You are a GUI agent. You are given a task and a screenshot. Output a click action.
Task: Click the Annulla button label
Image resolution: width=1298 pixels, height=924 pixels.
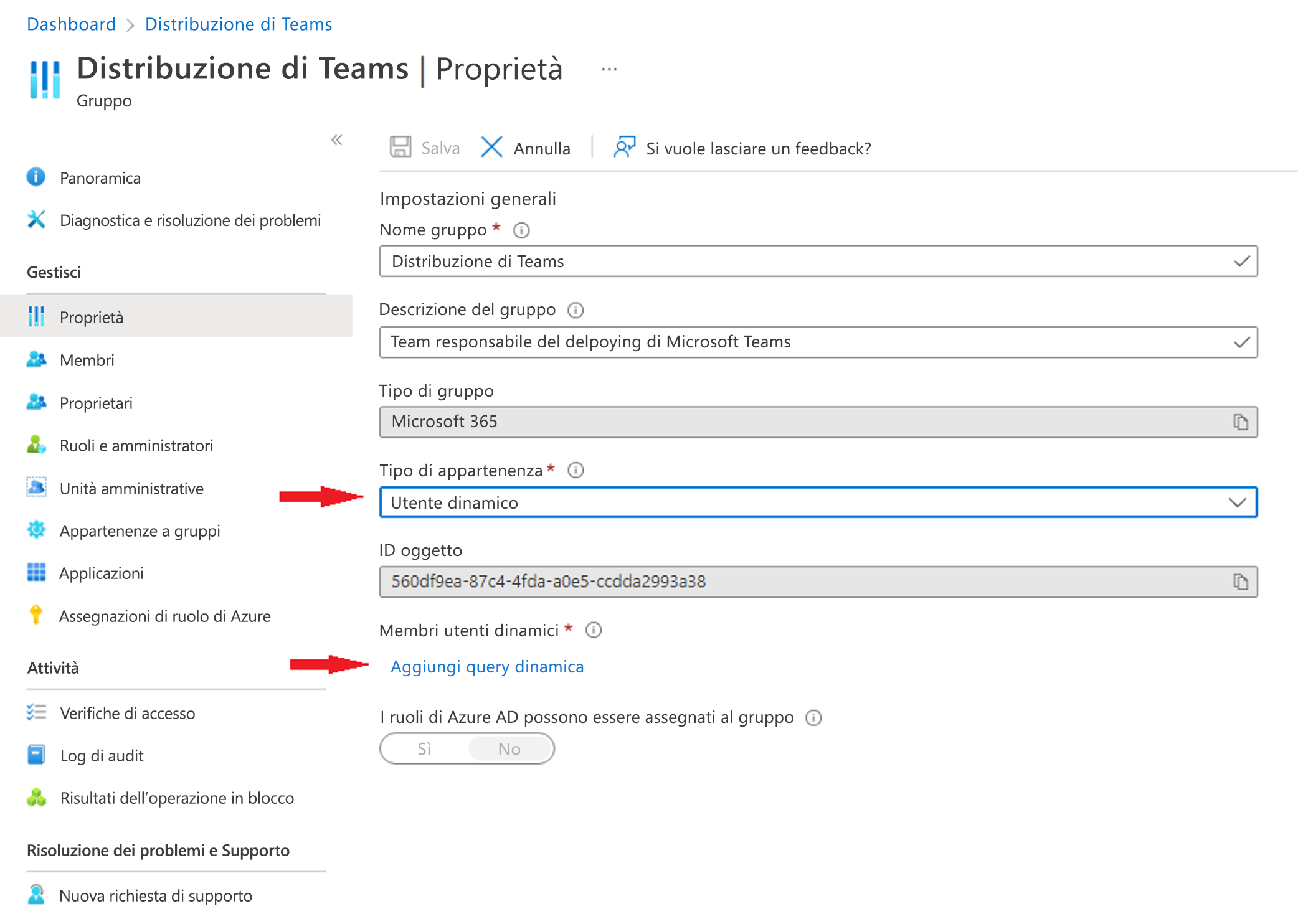(542, 149)
